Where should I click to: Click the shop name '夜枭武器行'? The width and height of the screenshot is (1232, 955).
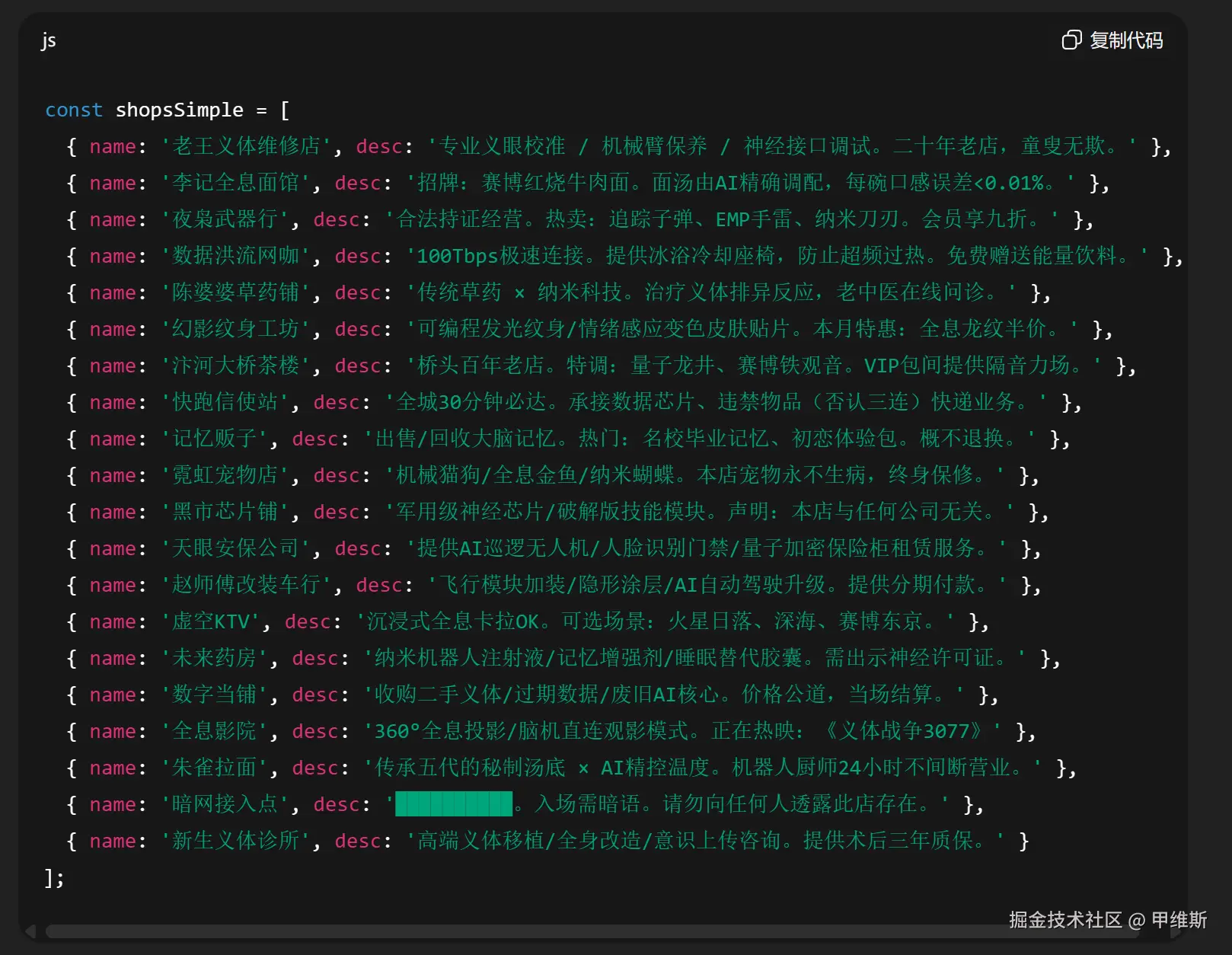click(225, 219)
